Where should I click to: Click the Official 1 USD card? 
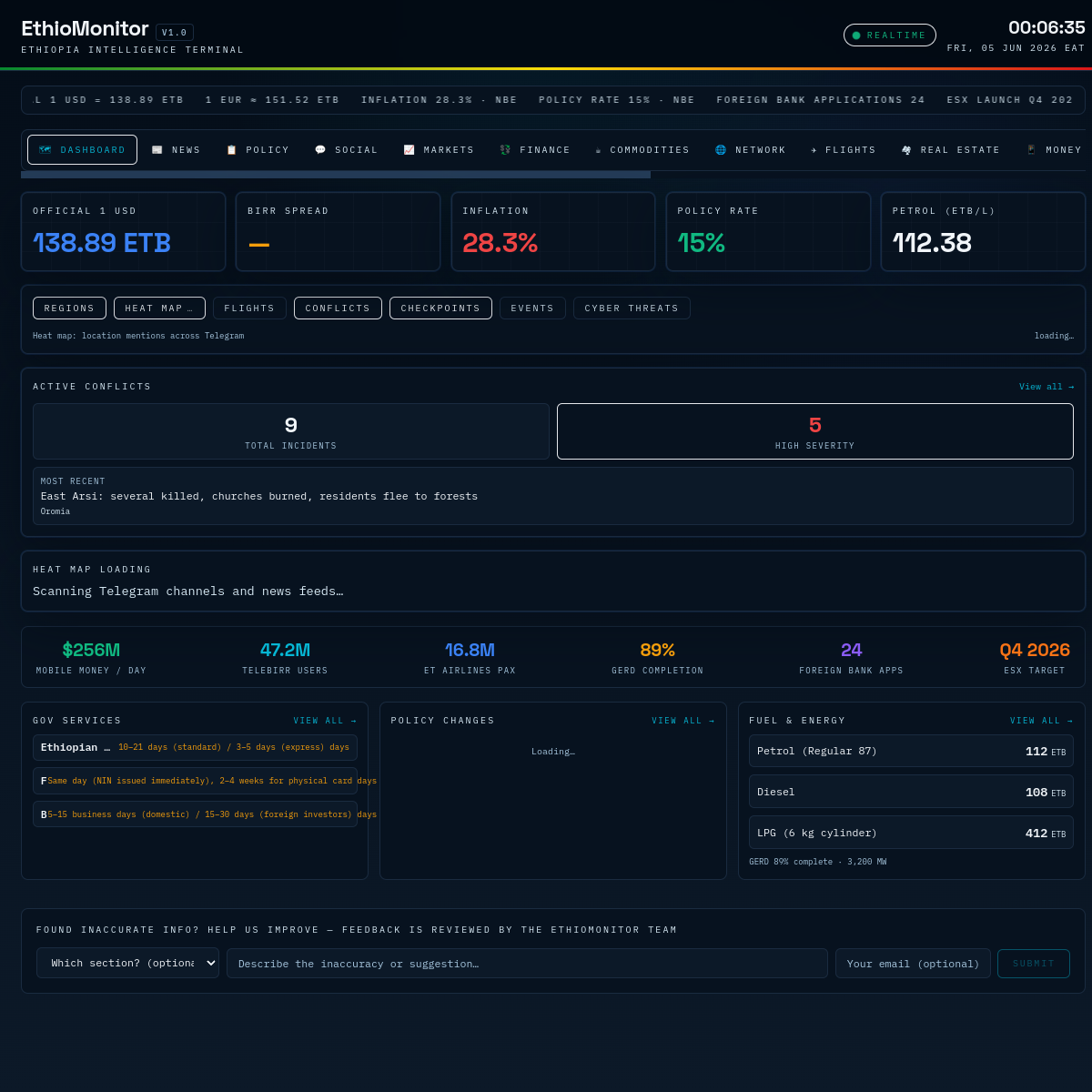point(123,231)
